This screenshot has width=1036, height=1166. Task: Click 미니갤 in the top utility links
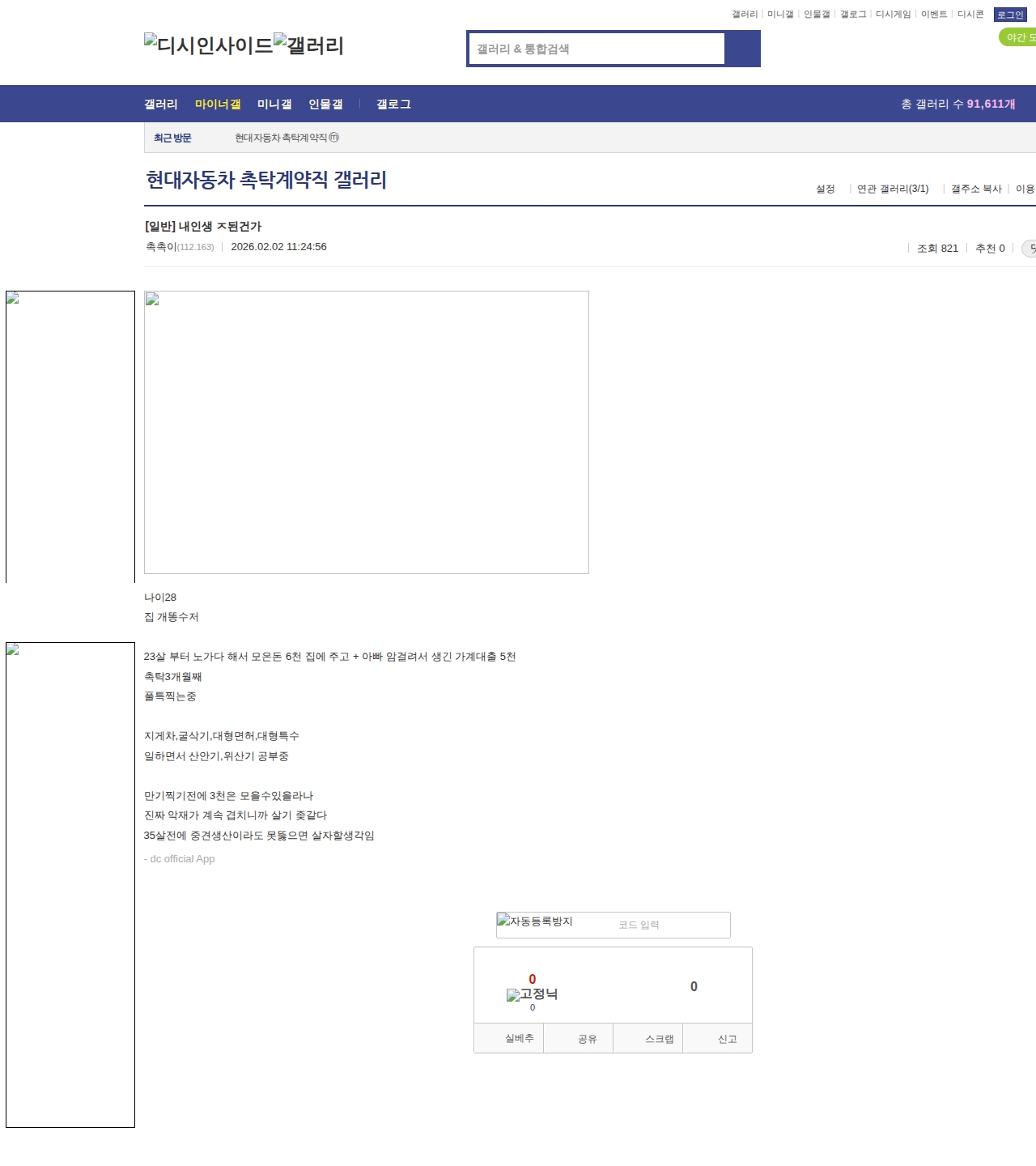tap(780, 15)
